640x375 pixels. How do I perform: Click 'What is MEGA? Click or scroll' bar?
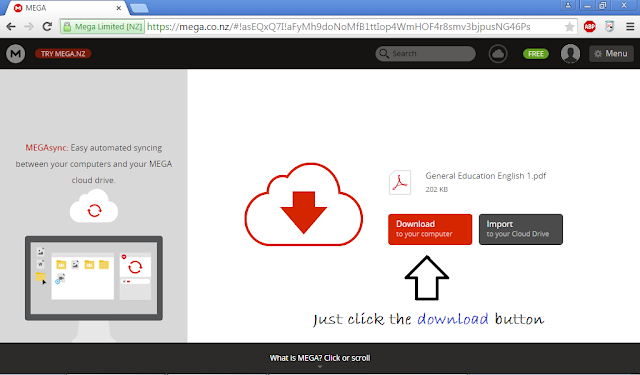coord(320,358)
